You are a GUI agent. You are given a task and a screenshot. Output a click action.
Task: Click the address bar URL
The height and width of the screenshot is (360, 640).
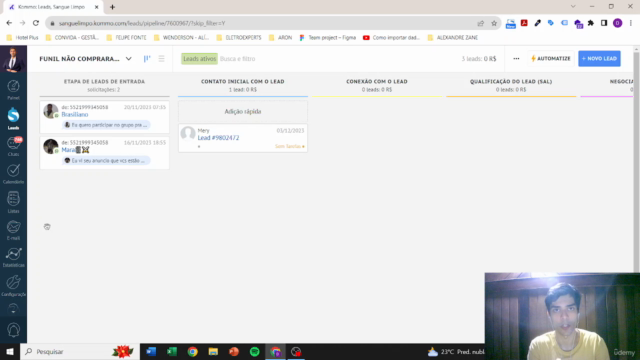click(142, 23)
